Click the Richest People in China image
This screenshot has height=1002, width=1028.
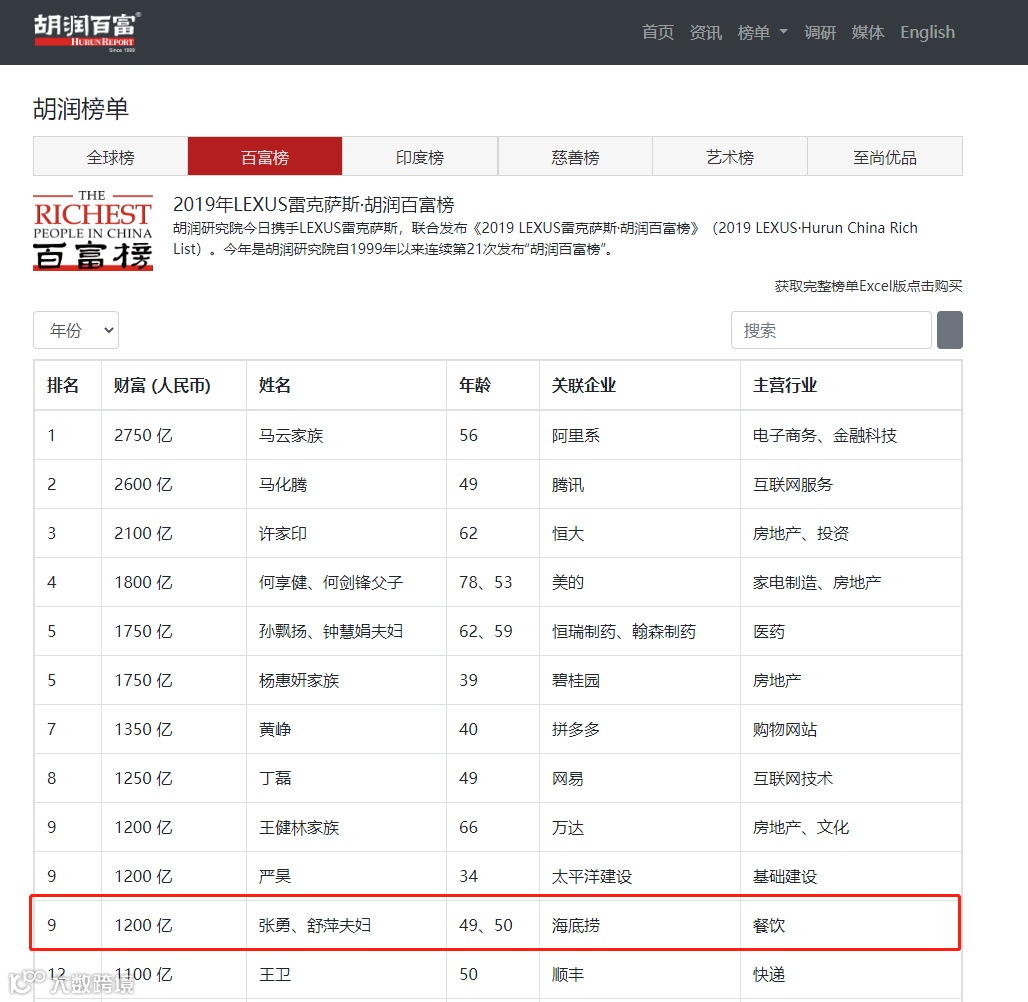pyautogui.click(x=93, y=230)
